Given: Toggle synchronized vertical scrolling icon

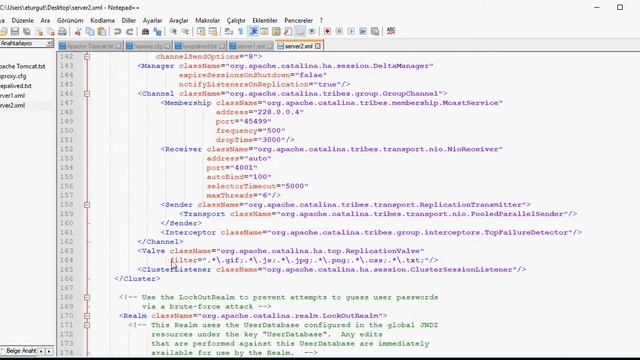Looking at the screenshot, I should pyautogui.click(x=201, y=31).
